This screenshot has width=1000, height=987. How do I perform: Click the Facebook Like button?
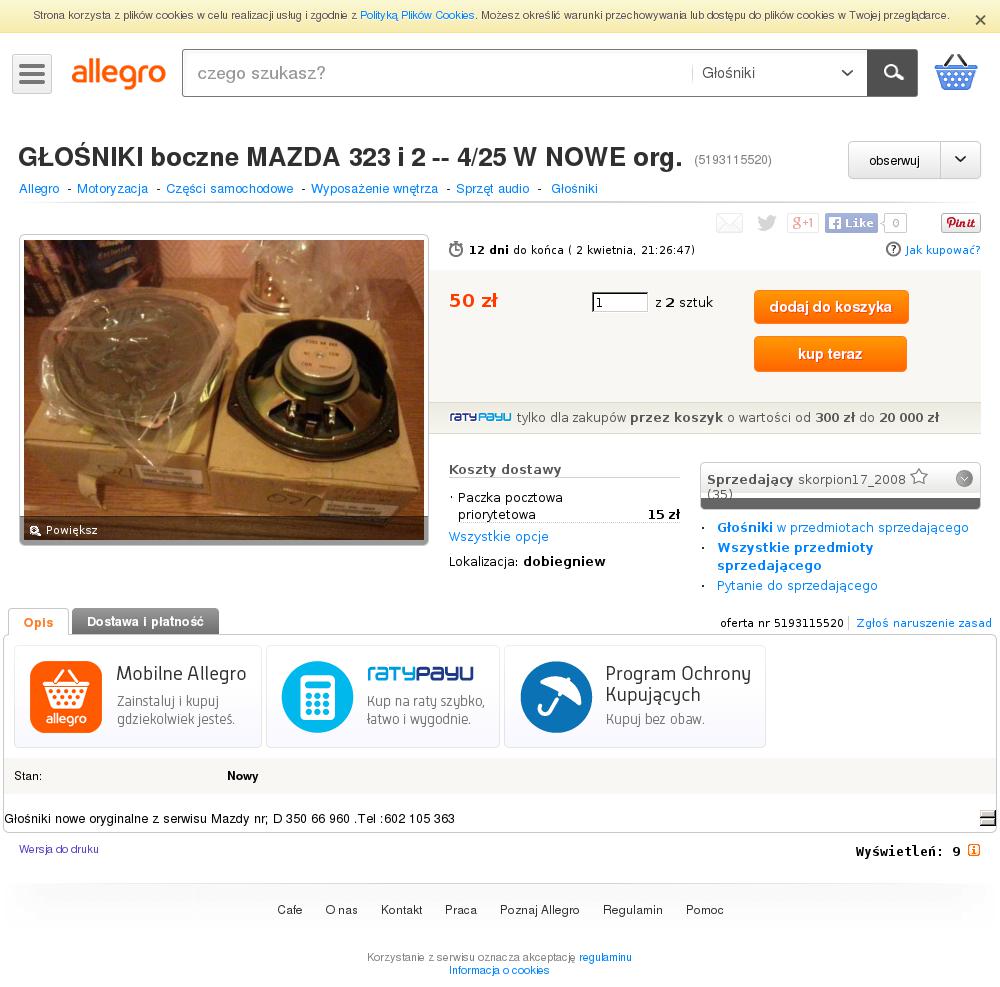[x=851, y=223]
